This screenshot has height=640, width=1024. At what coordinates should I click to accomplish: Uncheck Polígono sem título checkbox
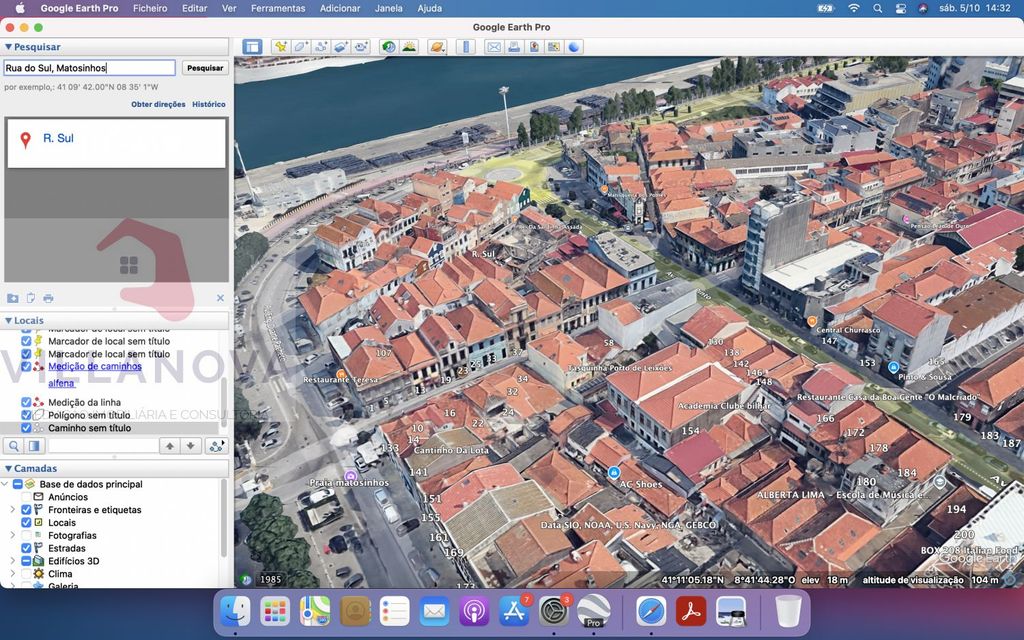point(26,415)
